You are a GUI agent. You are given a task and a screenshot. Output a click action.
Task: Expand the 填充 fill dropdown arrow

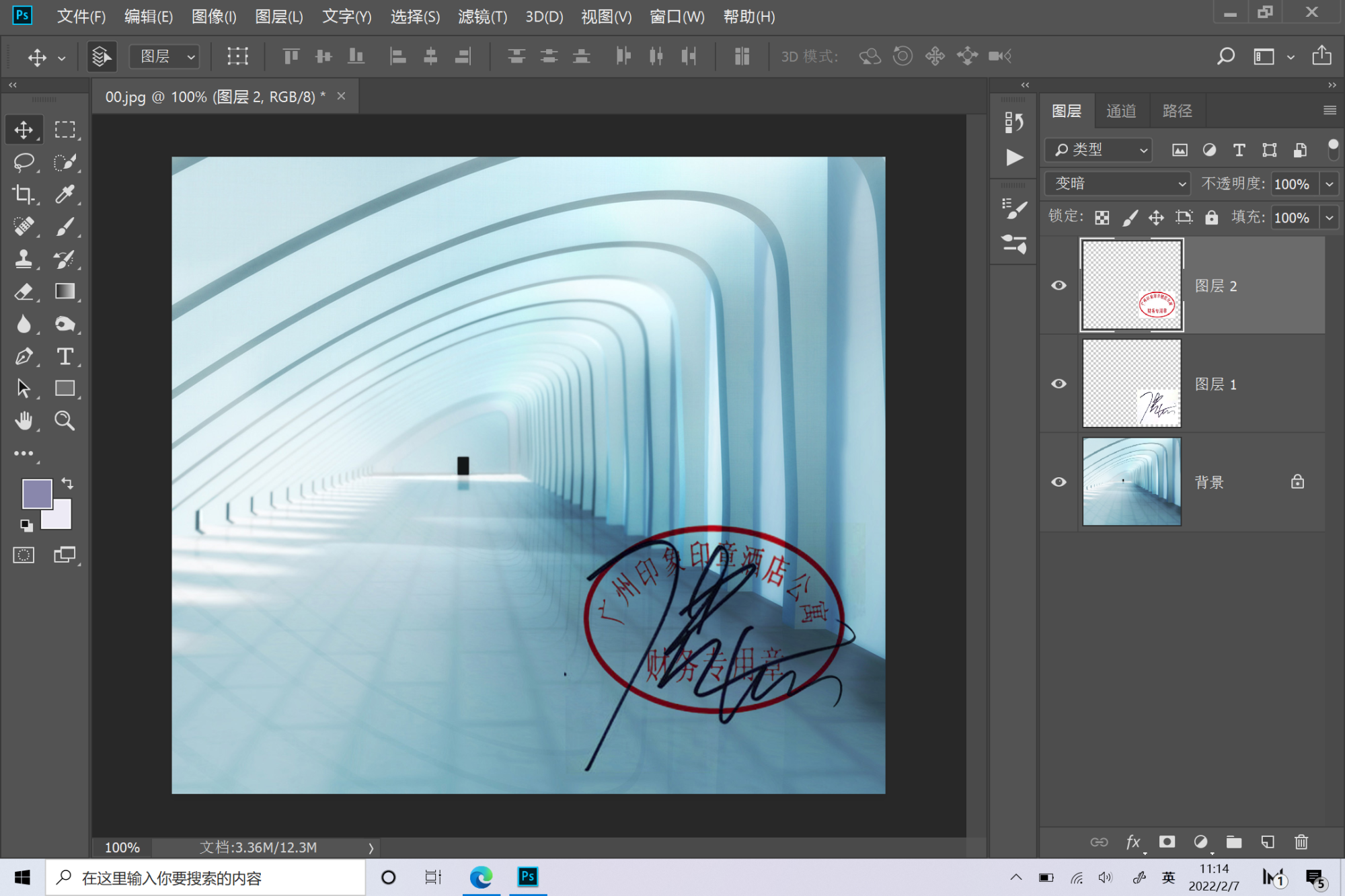(x=1330, y=217)
